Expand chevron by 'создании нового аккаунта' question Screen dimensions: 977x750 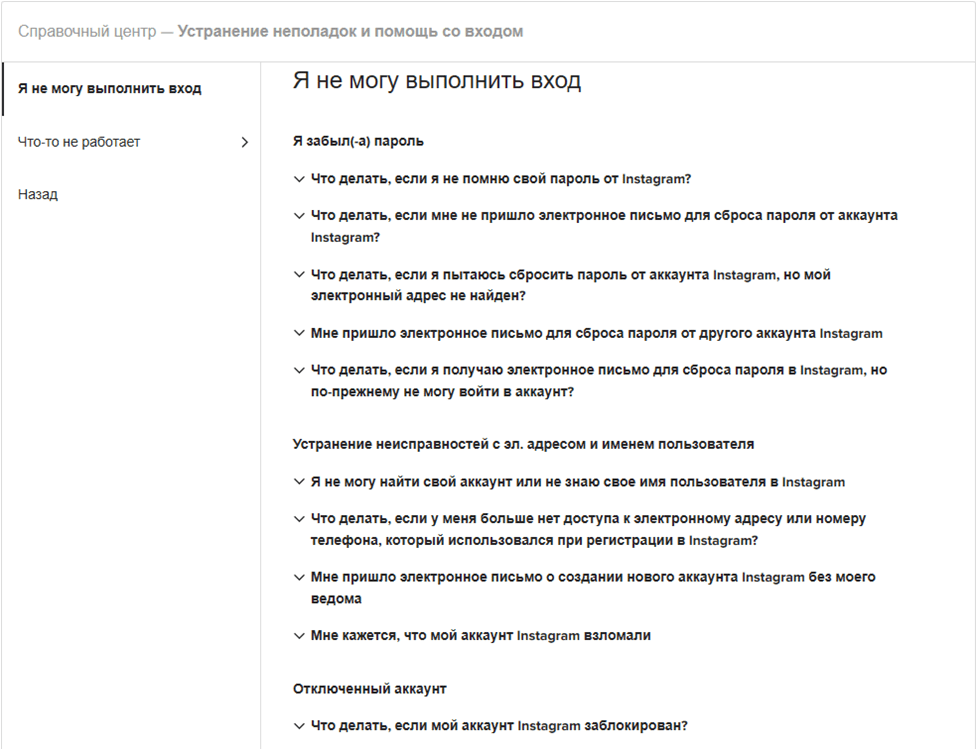click(298, 577)
